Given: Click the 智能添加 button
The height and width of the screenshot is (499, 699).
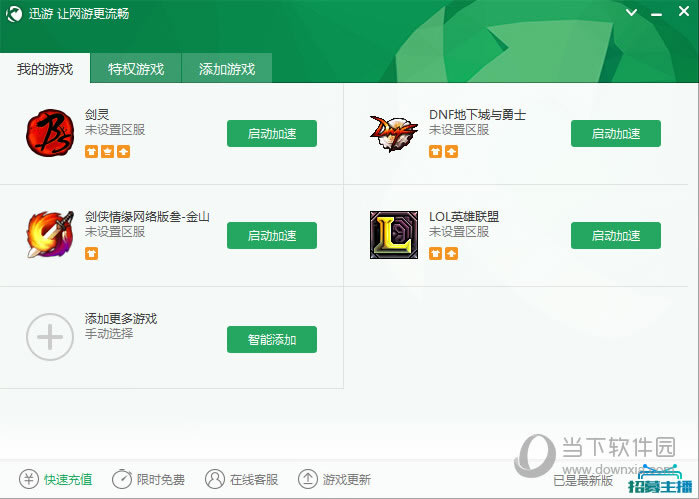Looking at the screenshot, I should coord(272,339).
